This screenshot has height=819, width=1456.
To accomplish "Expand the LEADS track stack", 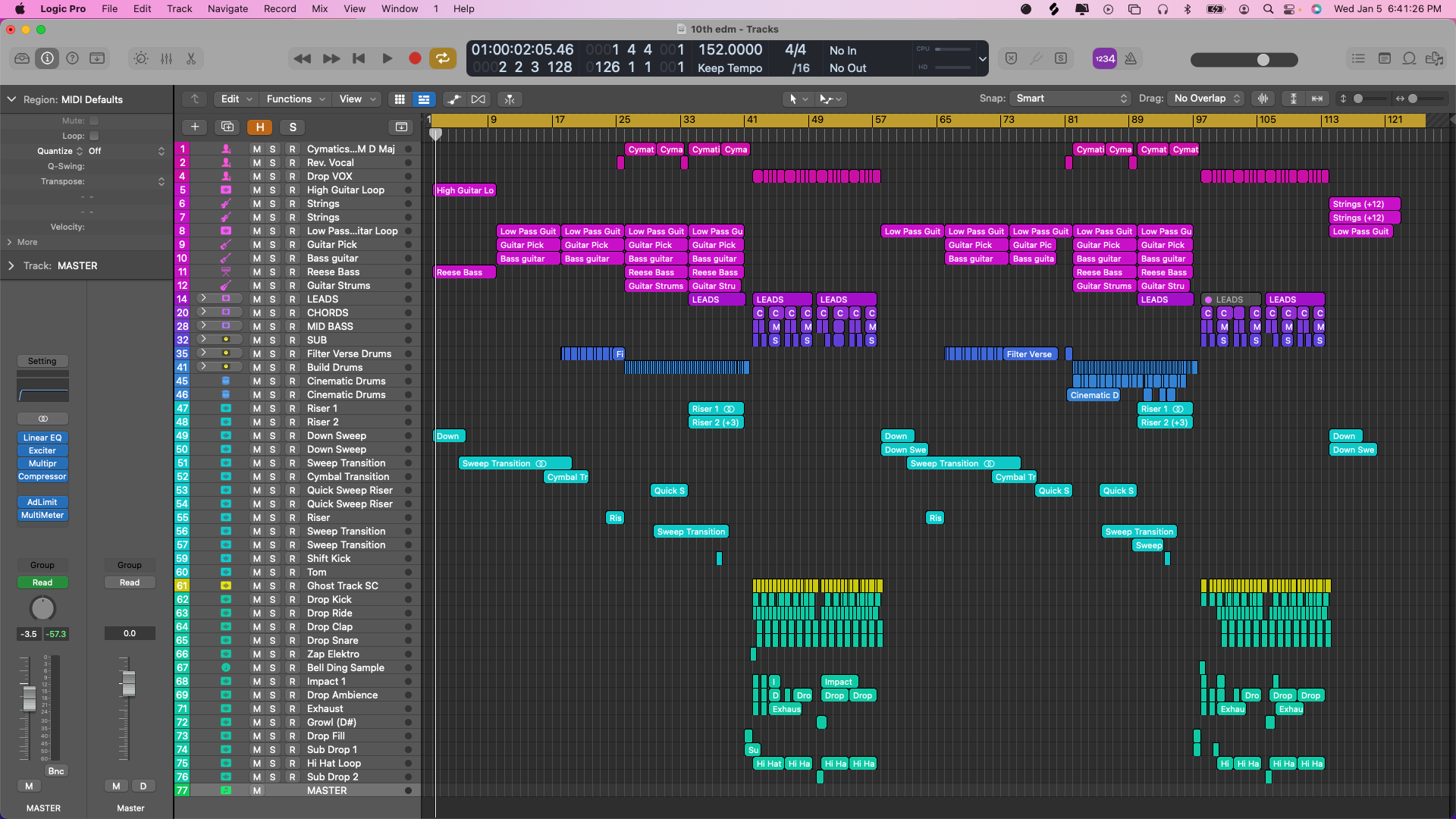I will [x=202, y=299].
